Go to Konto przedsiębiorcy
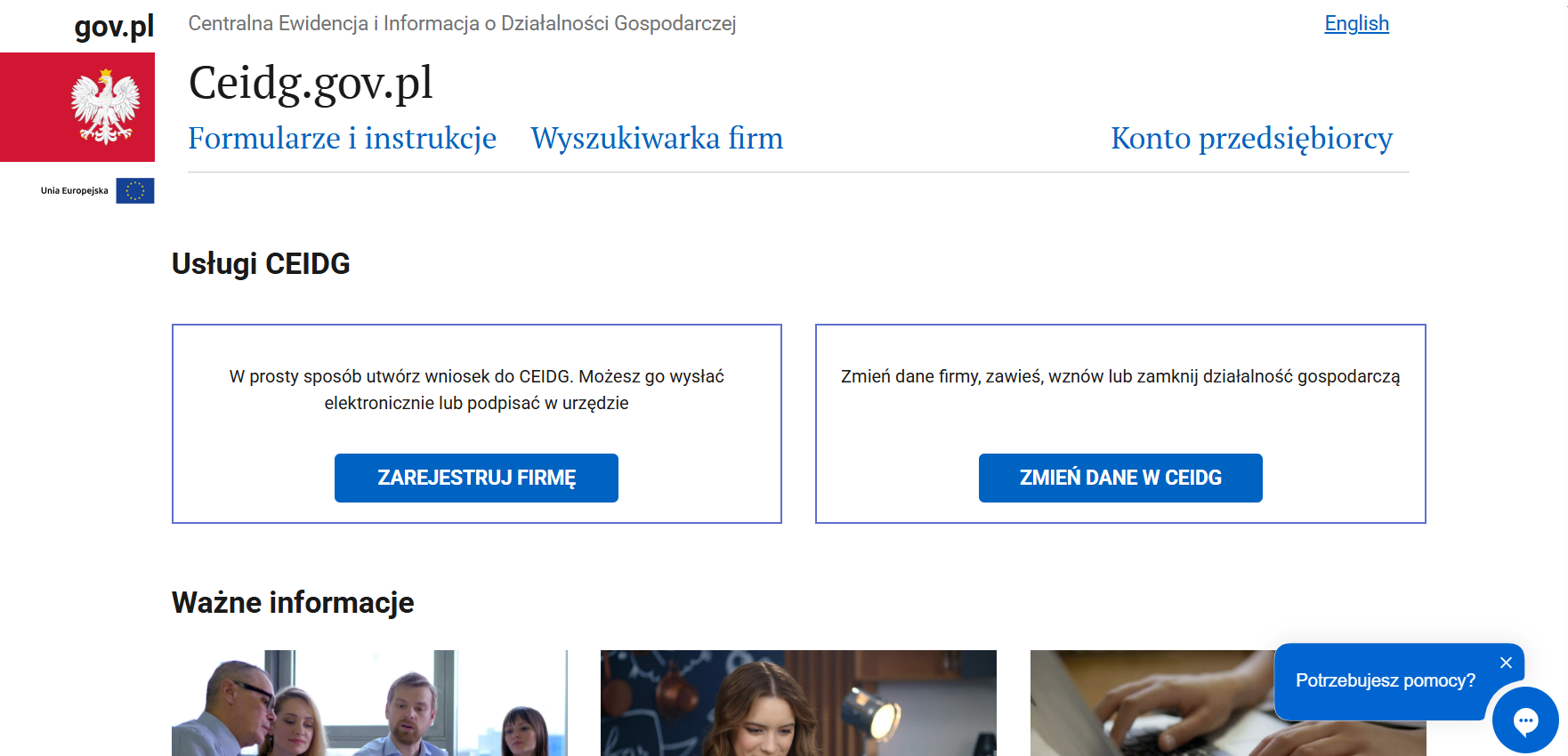Image resolution: width=1568 pixels, height=756 pixels. coord(1252,138)
